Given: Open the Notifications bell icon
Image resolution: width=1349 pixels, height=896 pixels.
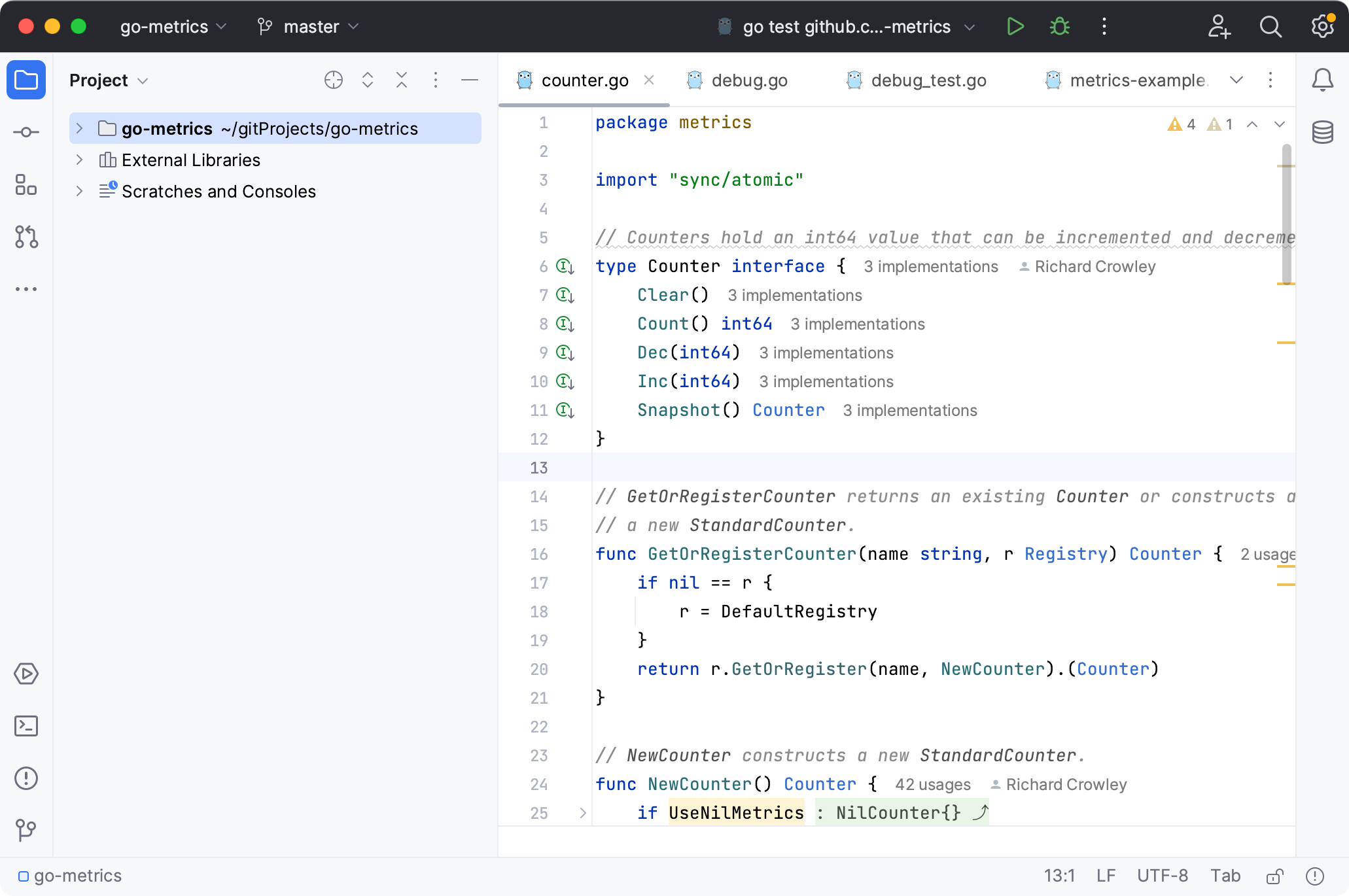Looking at the screenshot, I should click(x=1322, y=80).
